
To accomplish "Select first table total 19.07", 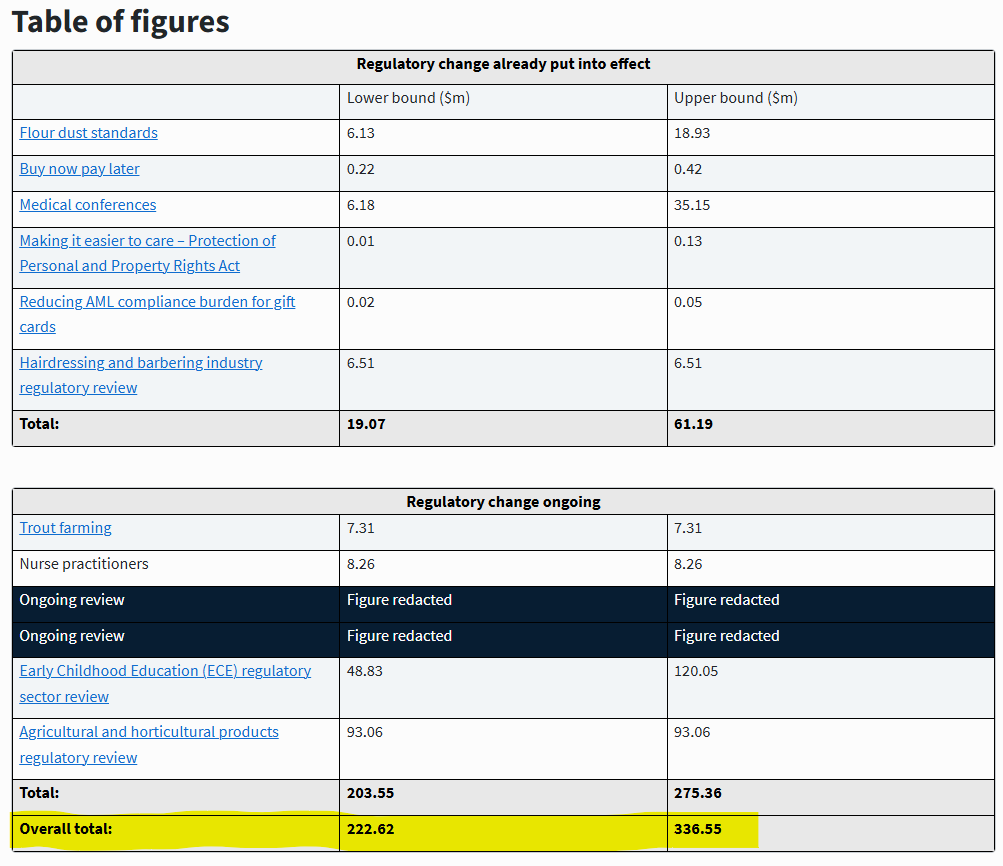I will click(366, 424).
